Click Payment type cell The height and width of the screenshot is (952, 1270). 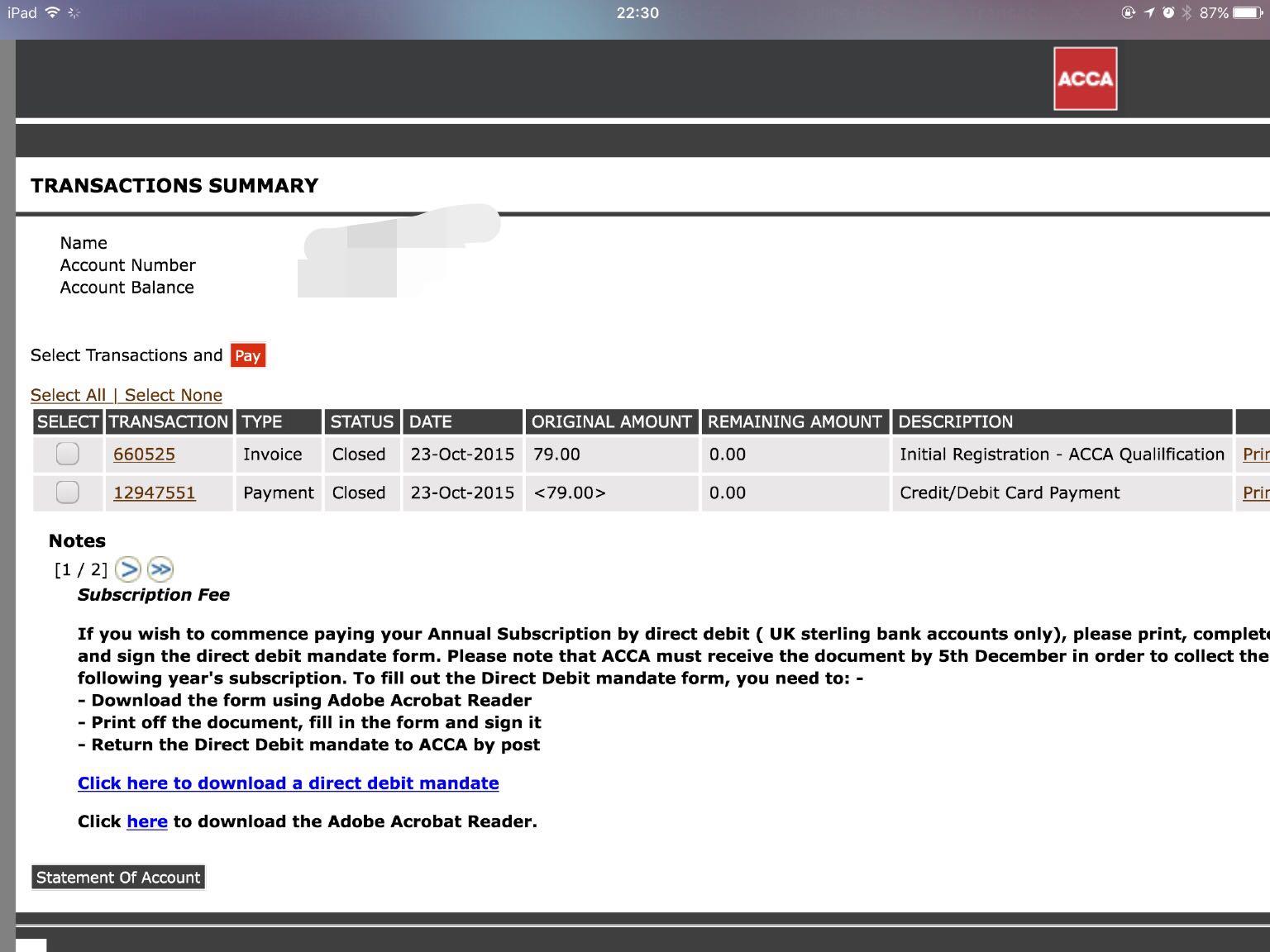[279, 493]
